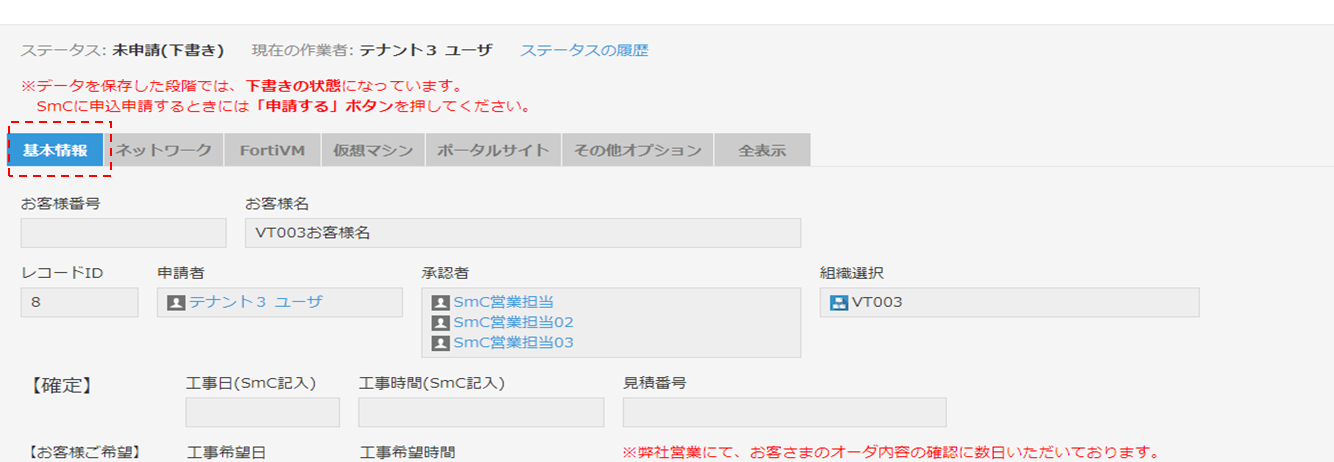Click the お客様名 field containing VT003お客様名
This screenshot has width=1334, height=462.
523,232
